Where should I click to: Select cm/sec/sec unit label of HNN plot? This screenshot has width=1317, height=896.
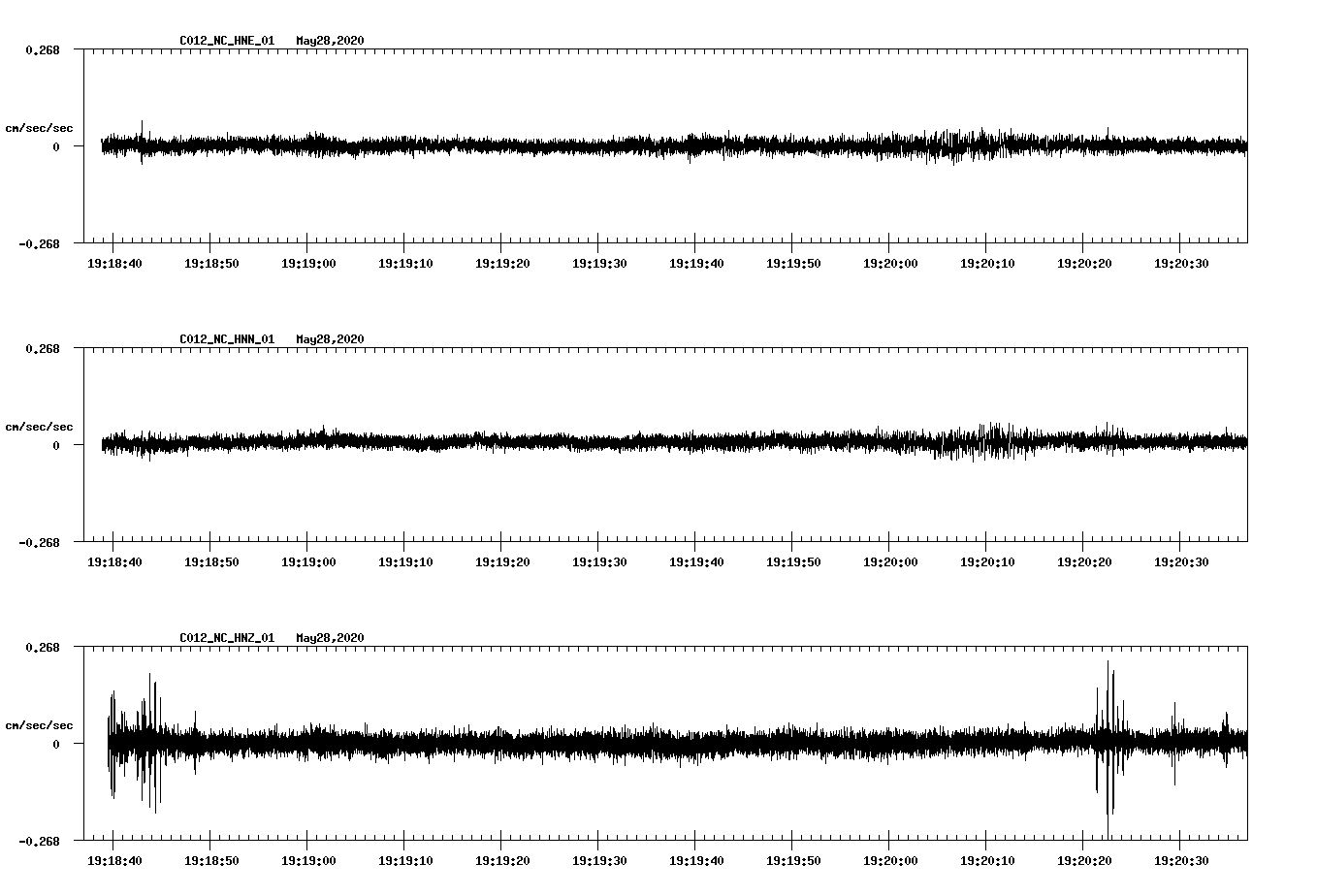(39, 427)
